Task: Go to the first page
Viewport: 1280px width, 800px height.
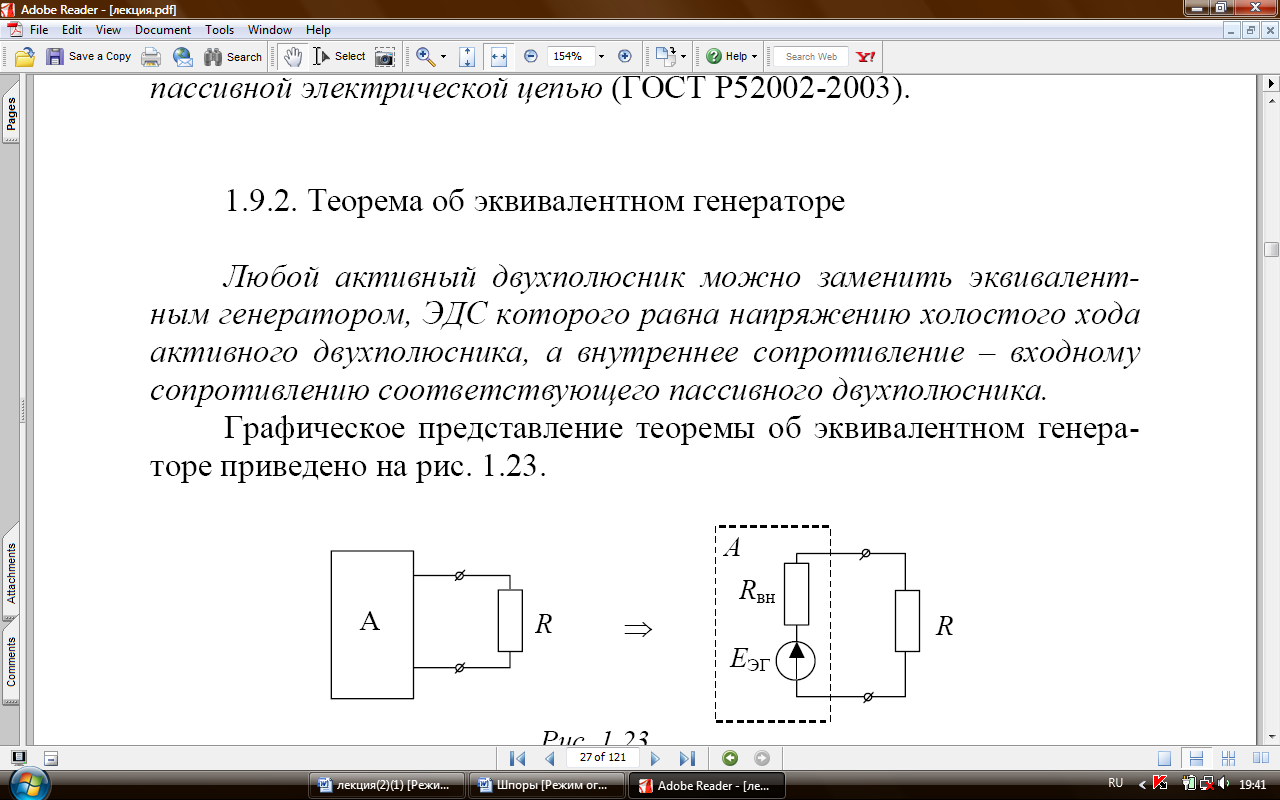Action: [517, 758]
